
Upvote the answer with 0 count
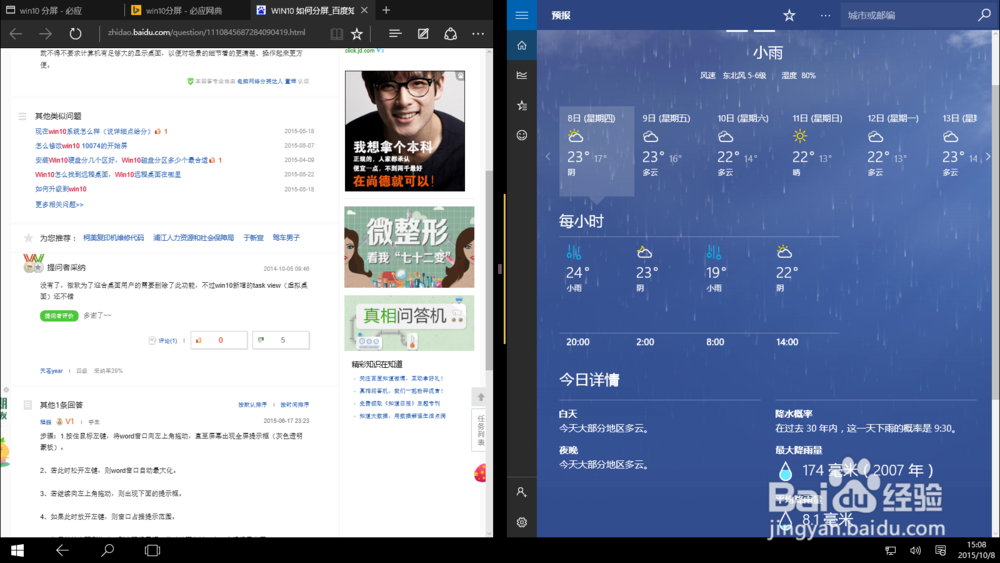pyautogui.click(x=219, y=340)
